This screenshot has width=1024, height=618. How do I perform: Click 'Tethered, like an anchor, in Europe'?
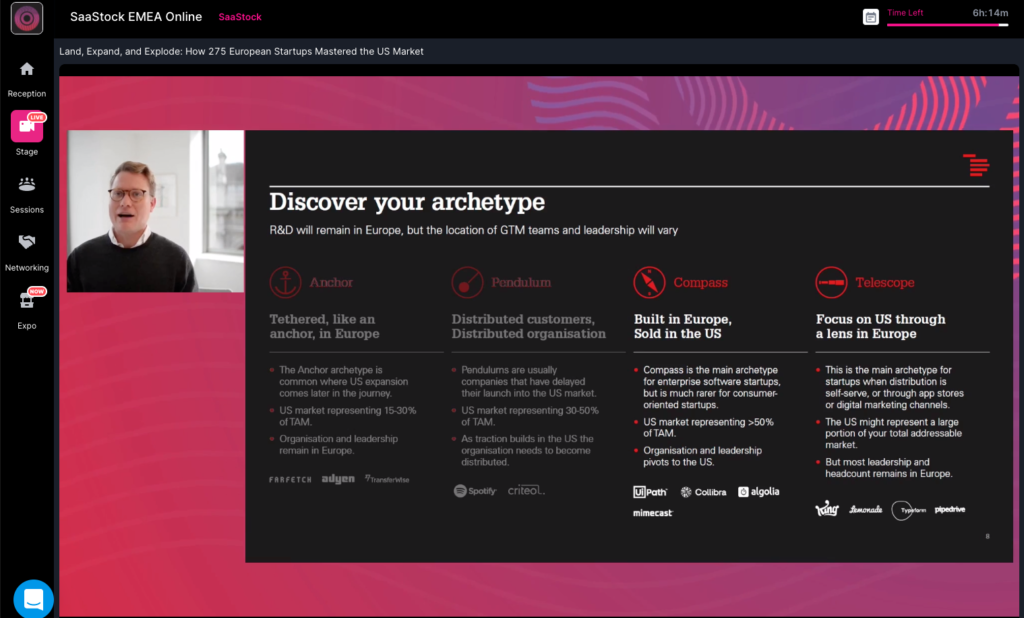coord(324,326)
